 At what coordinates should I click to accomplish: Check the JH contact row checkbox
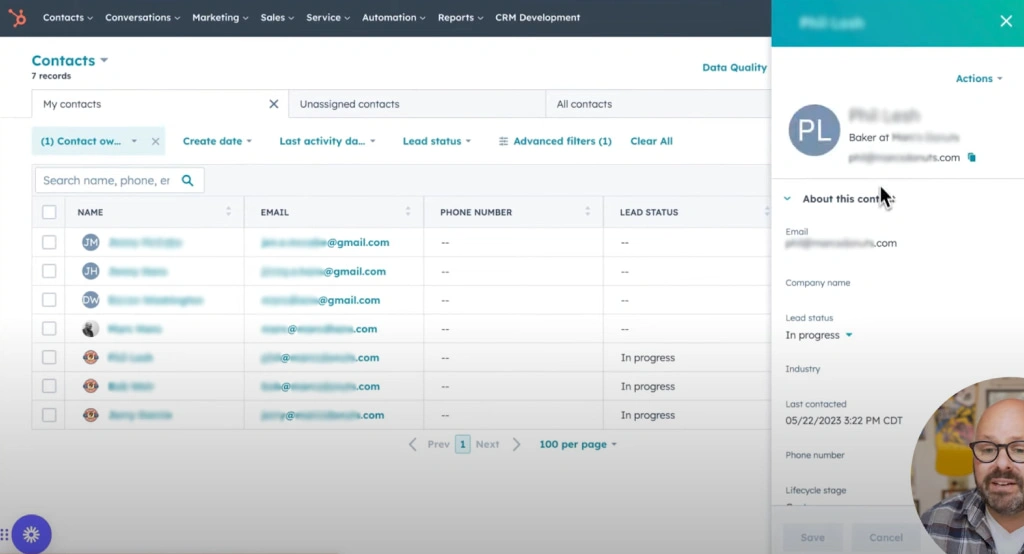tap(49, 271)
